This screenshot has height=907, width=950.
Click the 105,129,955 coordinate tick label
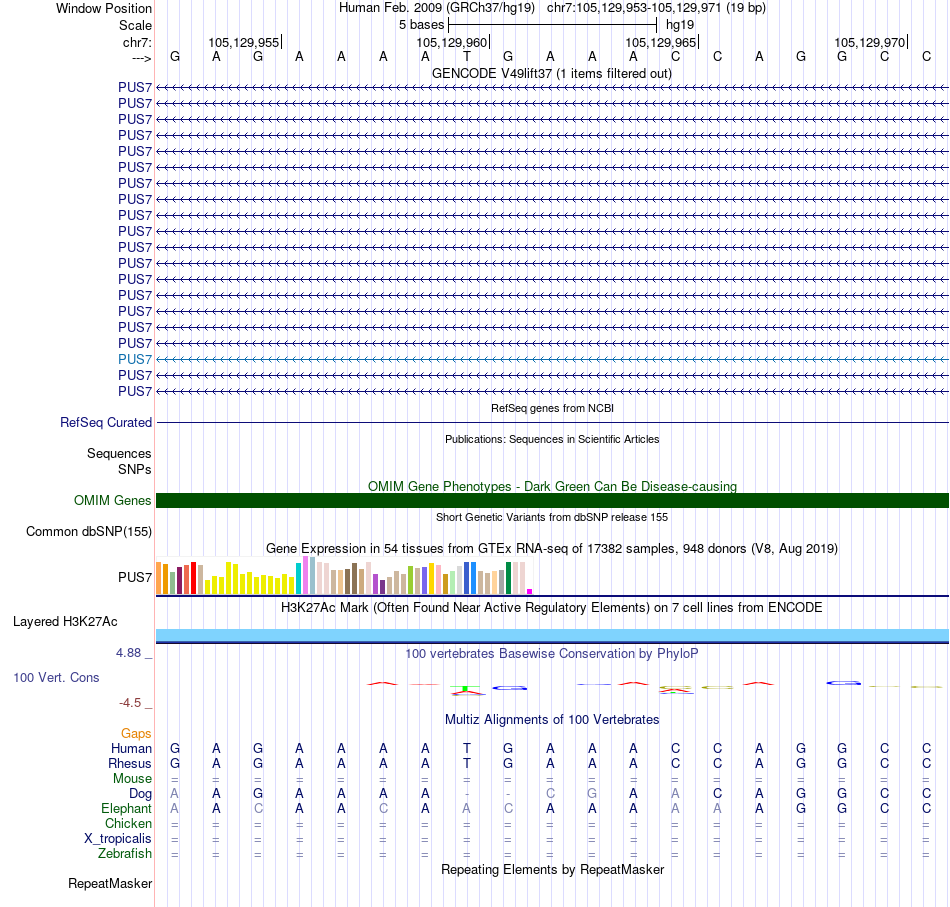point(244,42)
